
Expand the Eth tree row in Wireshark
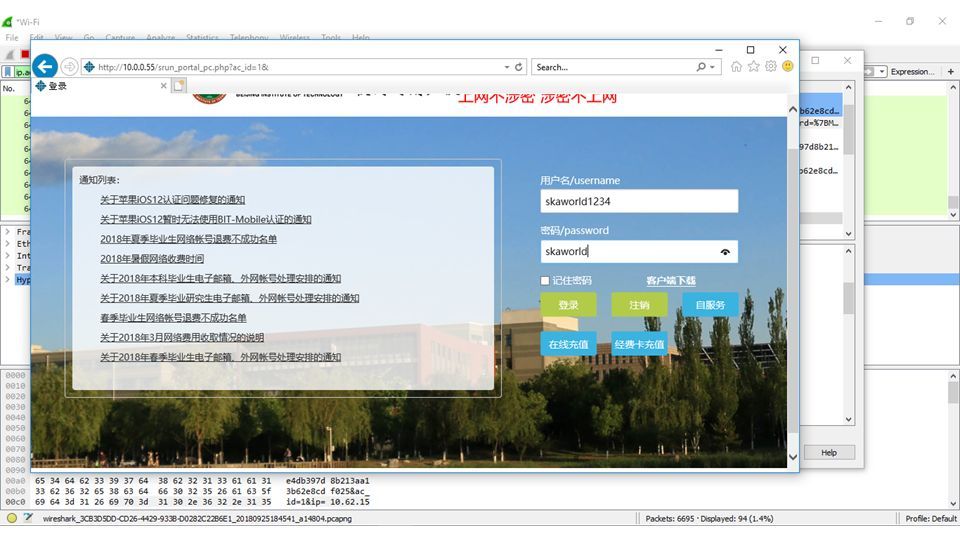pyautogui.click(x=7, y=244)
